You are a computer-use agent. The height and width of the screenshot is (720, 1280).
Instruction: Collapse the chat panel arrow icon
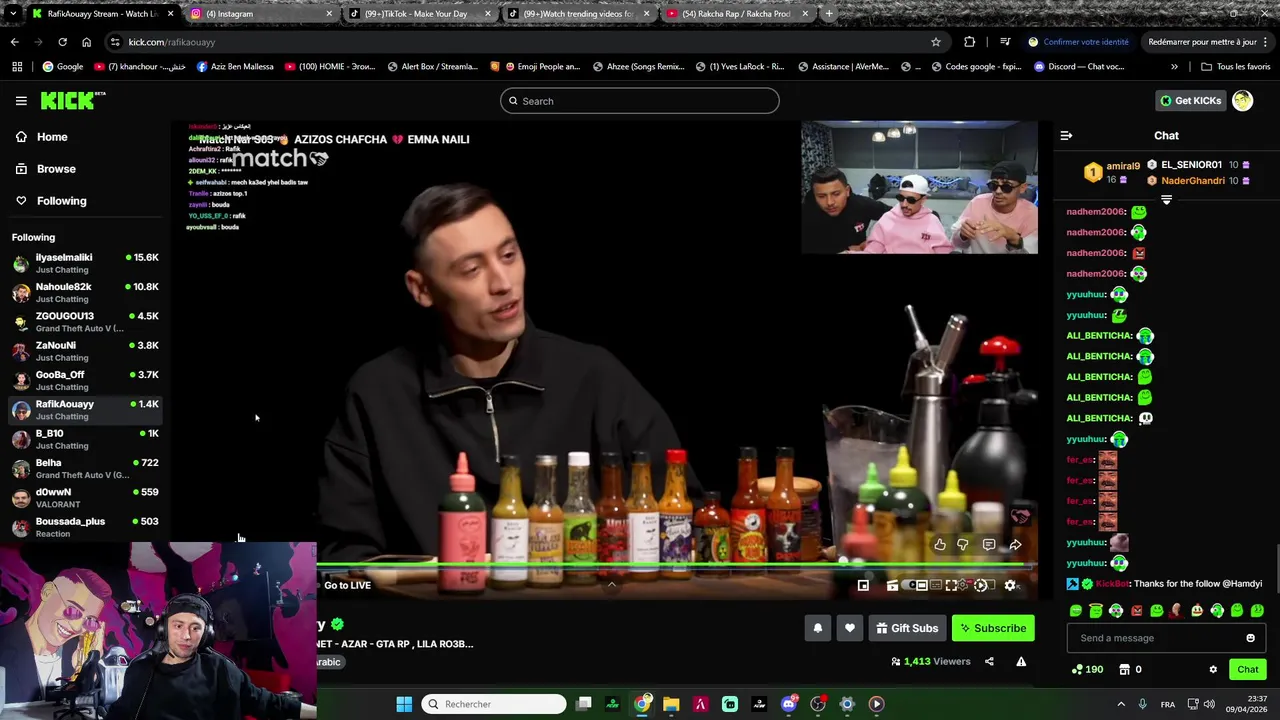pyautogui.click(x=1066, y=135)
